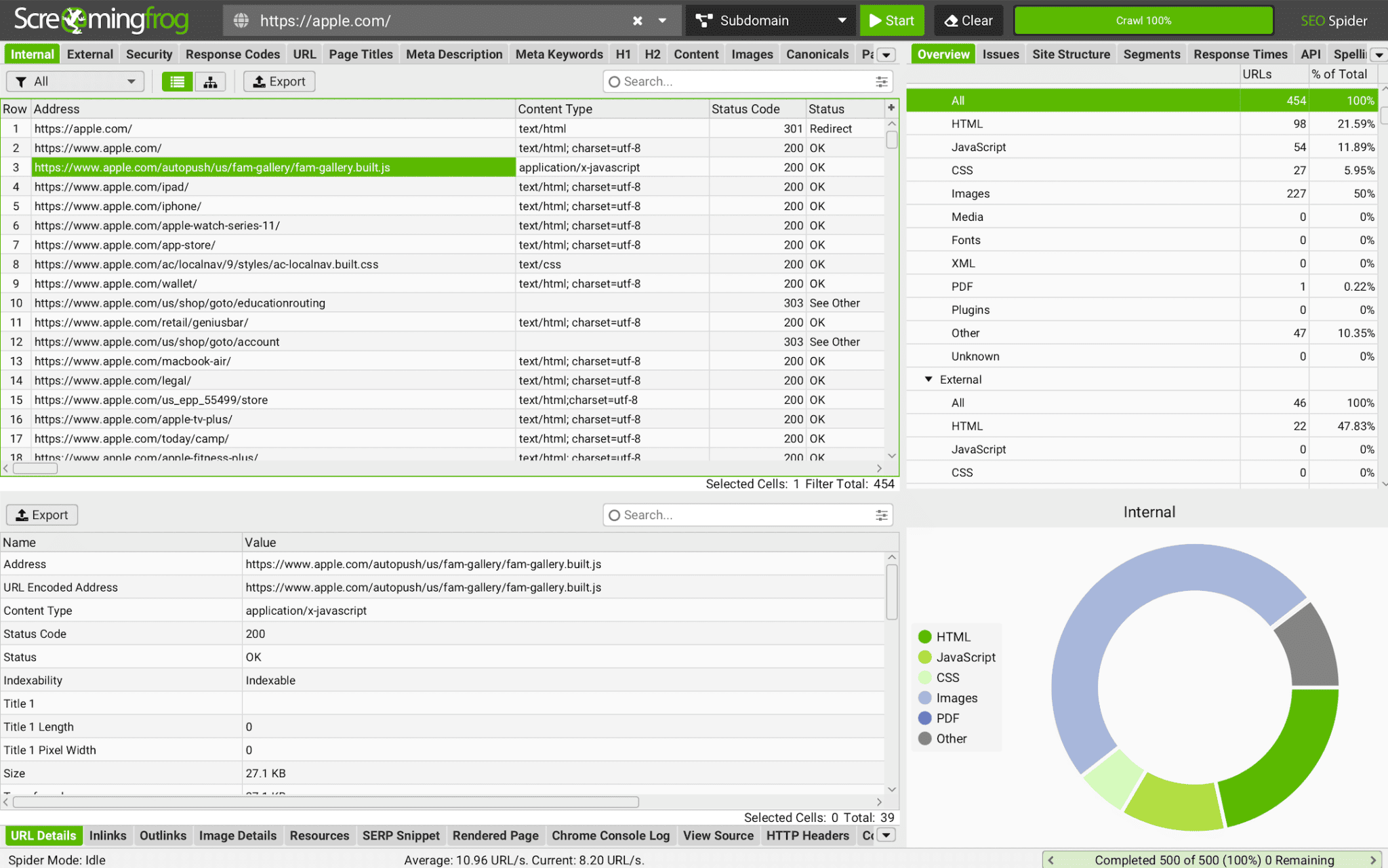
Task: Click the plus icon to add columns
Action: 891,108
